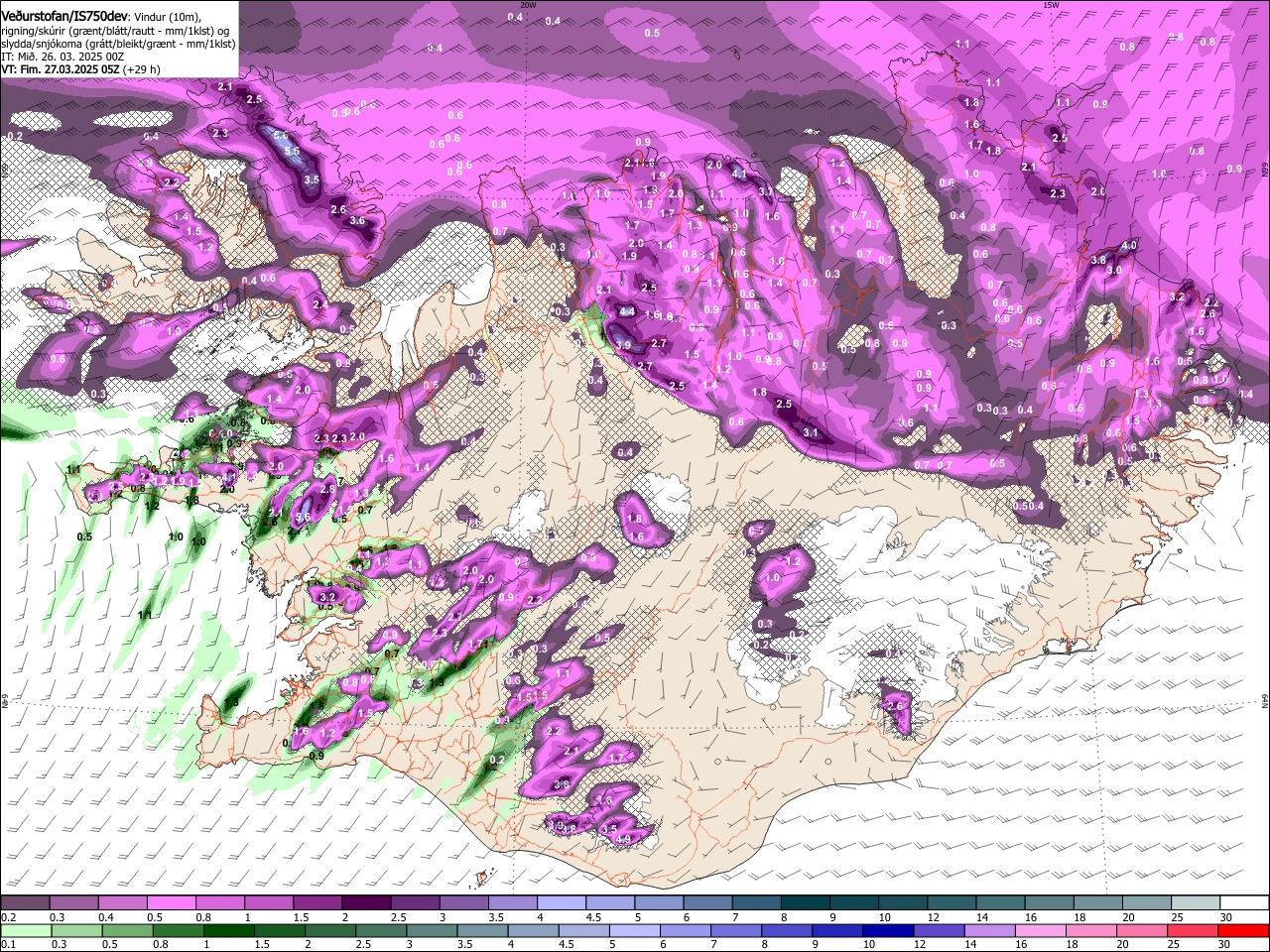
Task: Click the '4.1' precipitation value in the north
Action: tap(739, 174)
